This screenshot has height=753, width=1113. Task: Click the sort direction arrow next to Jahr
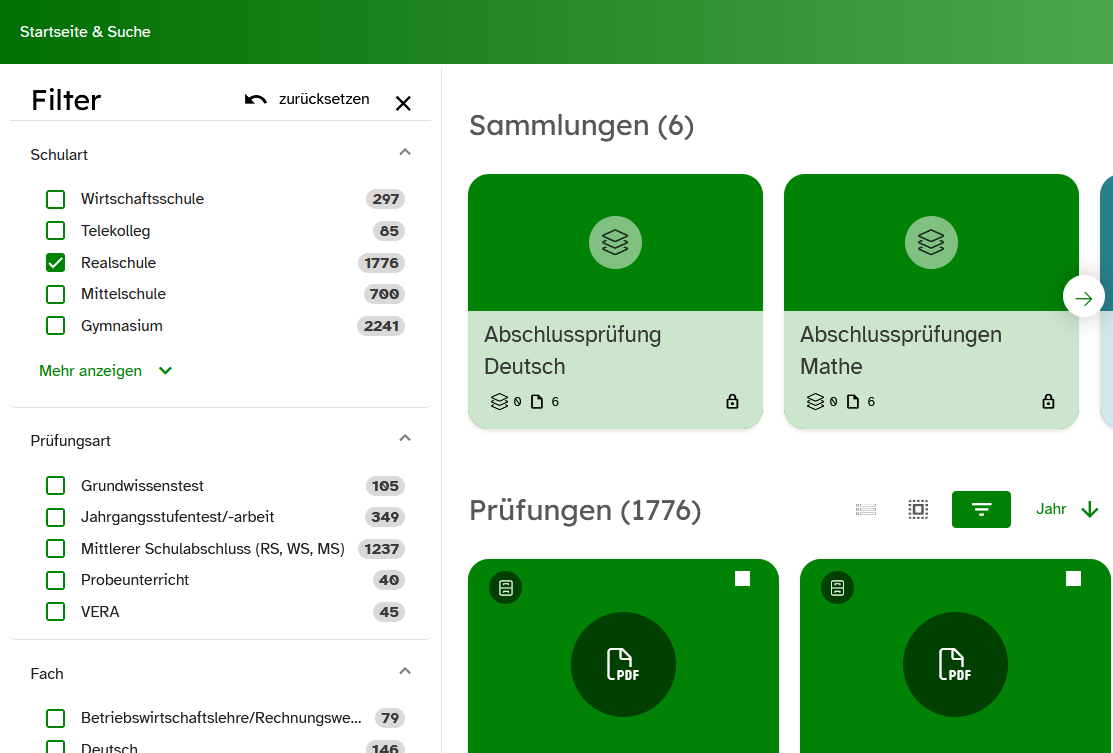[x=1090, y=510]
